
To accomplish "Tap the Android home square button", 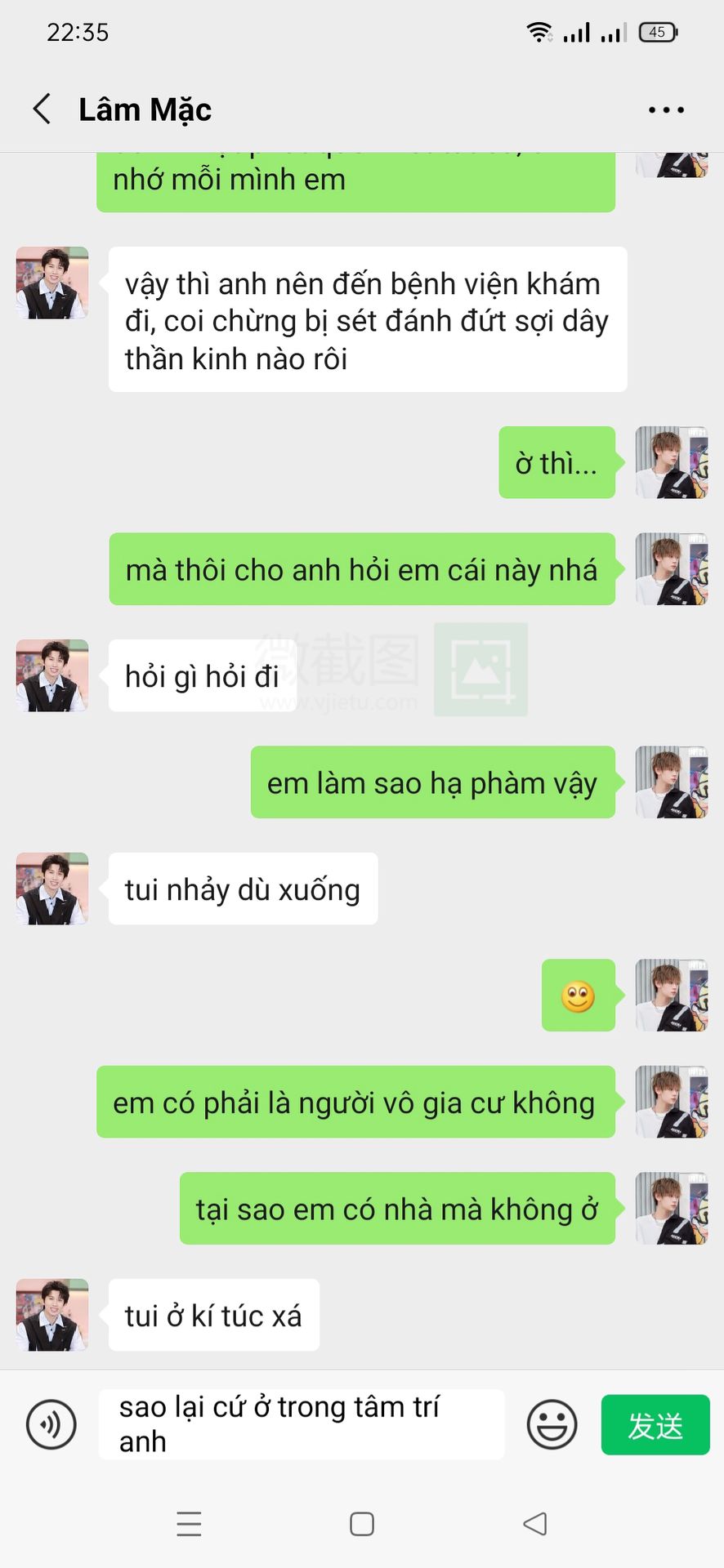I will (362, 1524).
